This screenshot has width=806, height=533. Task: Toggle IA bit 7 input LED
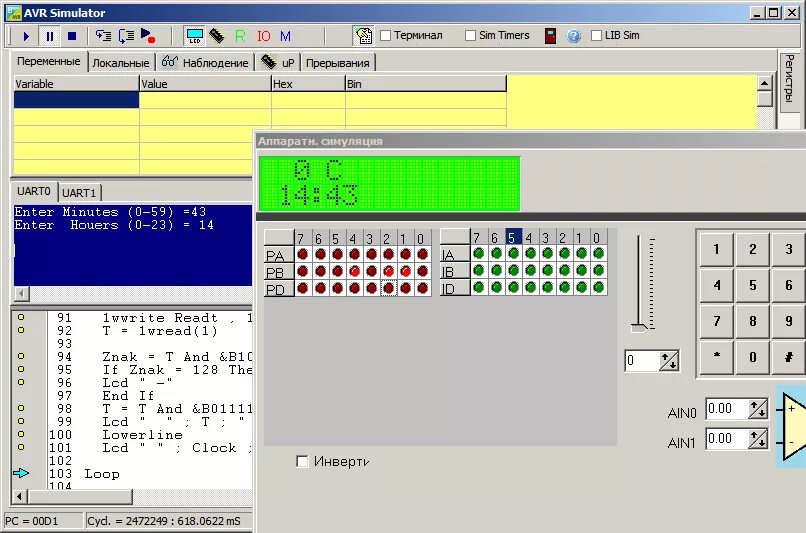click(479, 253)
